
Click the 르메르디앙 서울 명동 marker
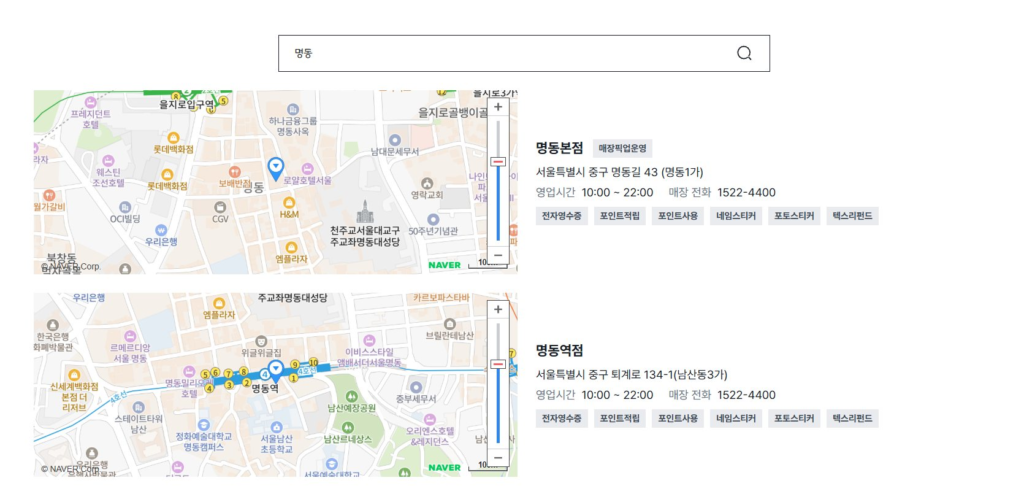[129, 336]
